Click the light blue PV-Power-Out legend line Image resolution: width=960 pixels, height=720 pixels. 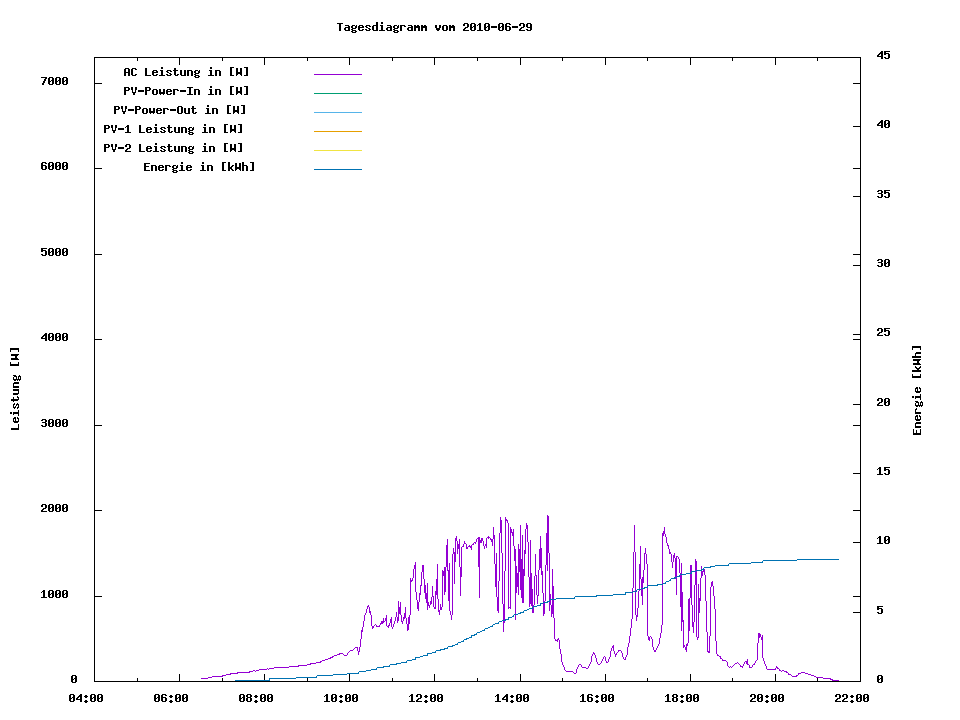[337, 112]
